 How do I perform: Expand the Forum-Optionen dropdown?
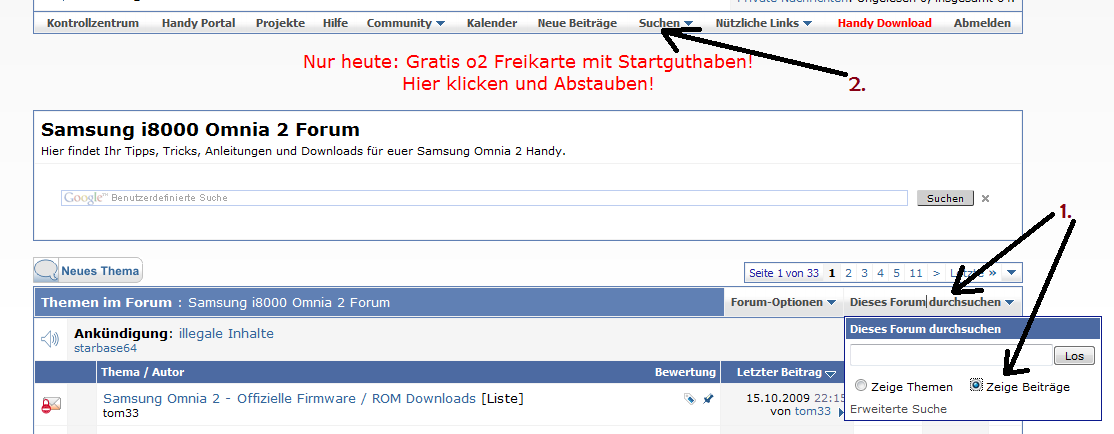click(783, 303)
